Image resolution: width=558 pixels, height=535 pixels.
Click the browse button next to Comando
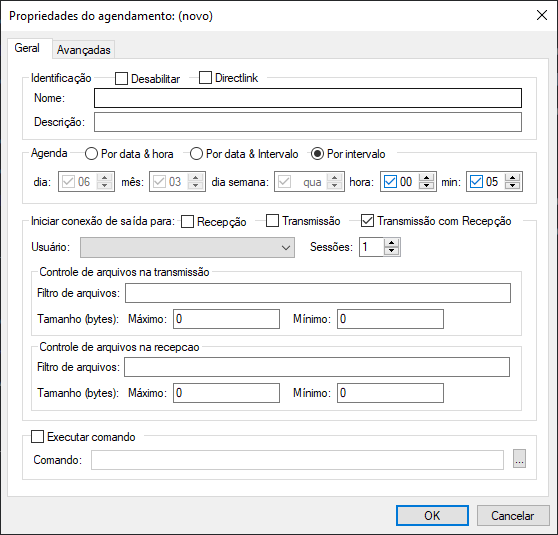(519, 459)
